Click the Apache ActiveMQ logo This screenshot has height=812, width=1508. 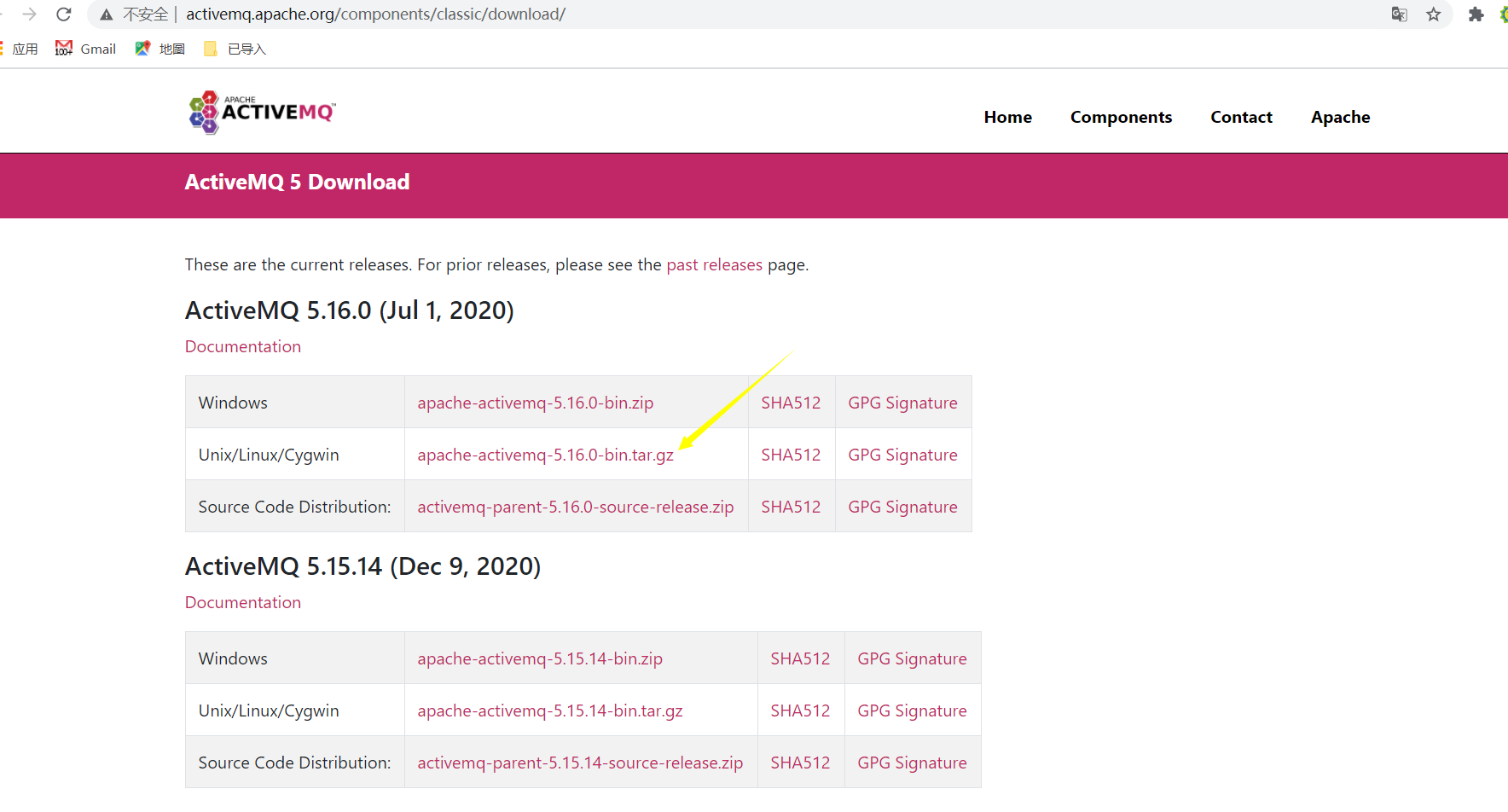pos(262,113)
